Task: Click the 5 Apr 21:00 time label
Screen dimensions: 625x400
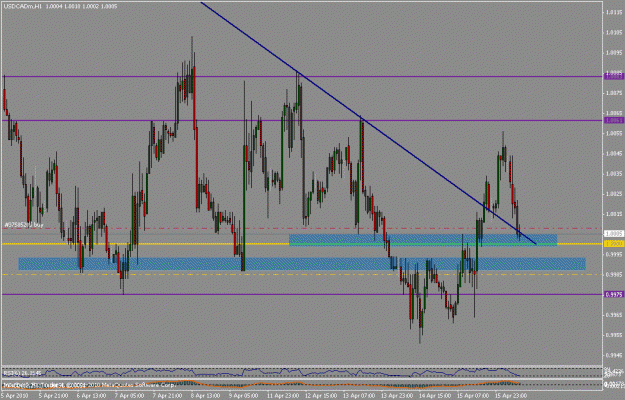Action: point(53,396)
